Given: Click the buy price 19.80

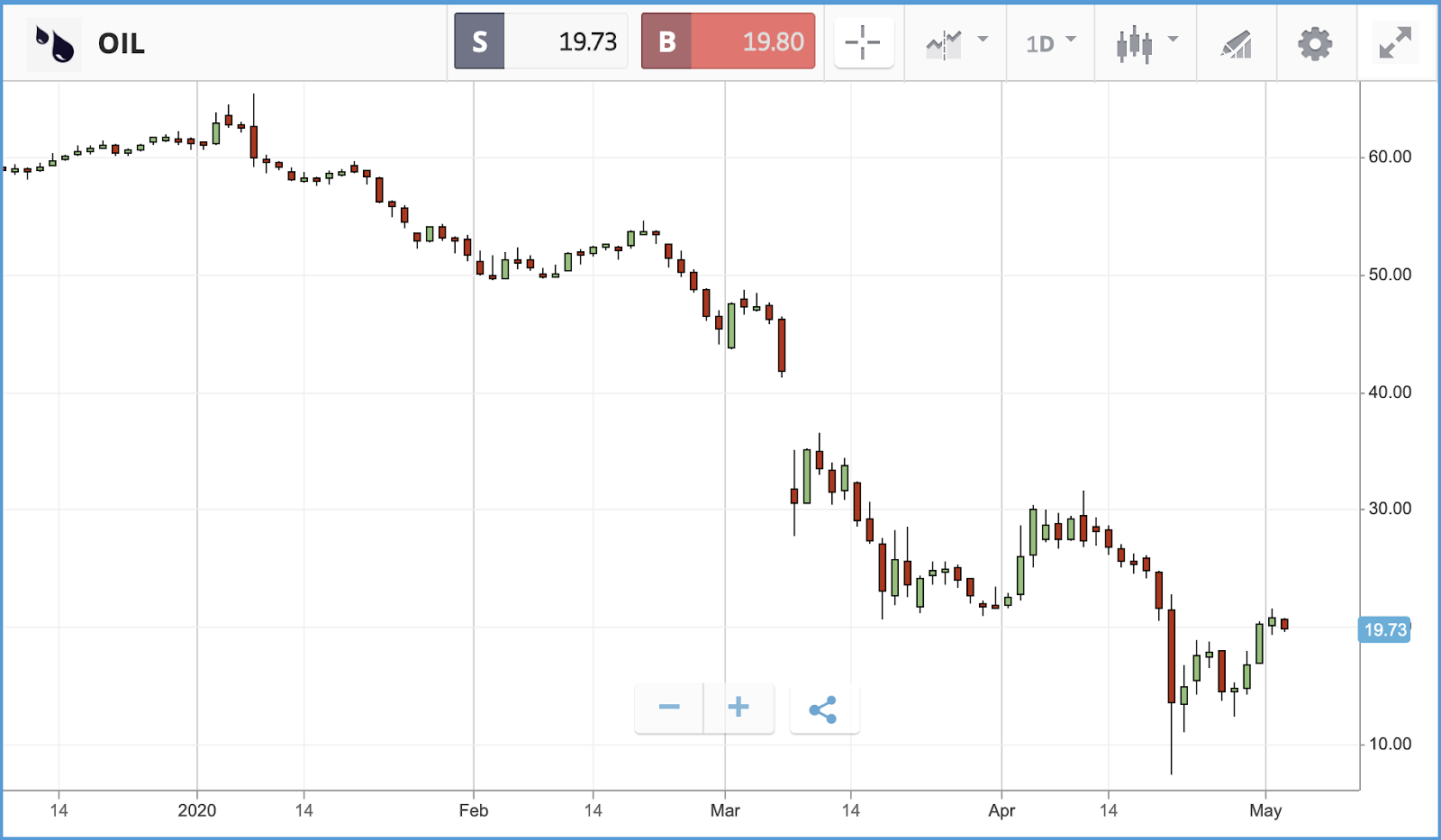Looking at the screenshot, I should point(773,41).
